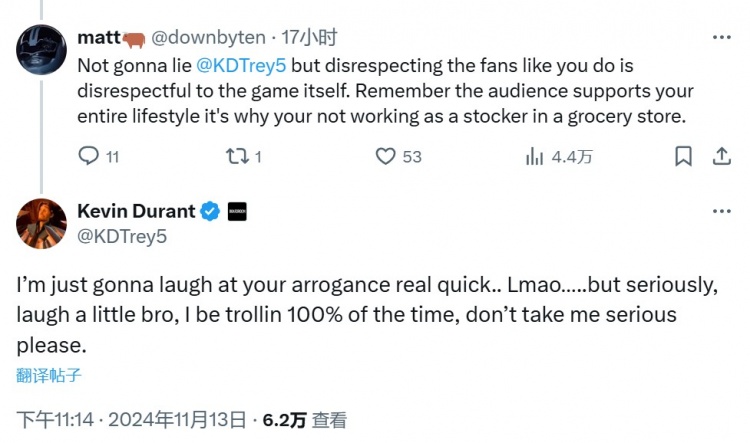Click Kevin Durant's blue verified badge

point(211,211)
